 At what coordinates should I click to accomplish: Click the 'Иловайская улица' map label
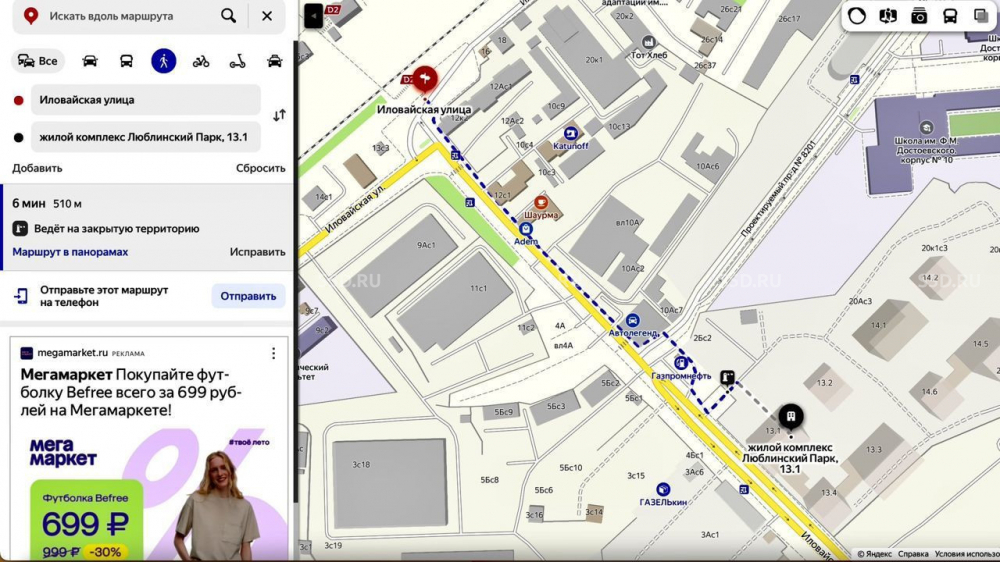point(424,110)
